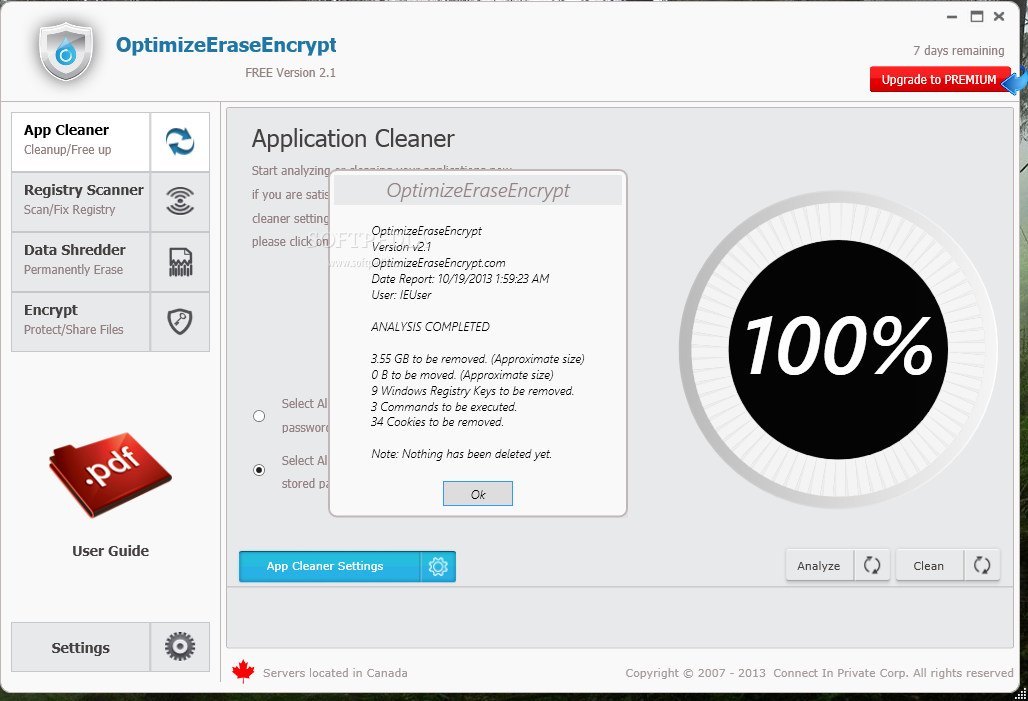Click the '7 days remaining' text

pyautogui.click(x=959, y=50)
